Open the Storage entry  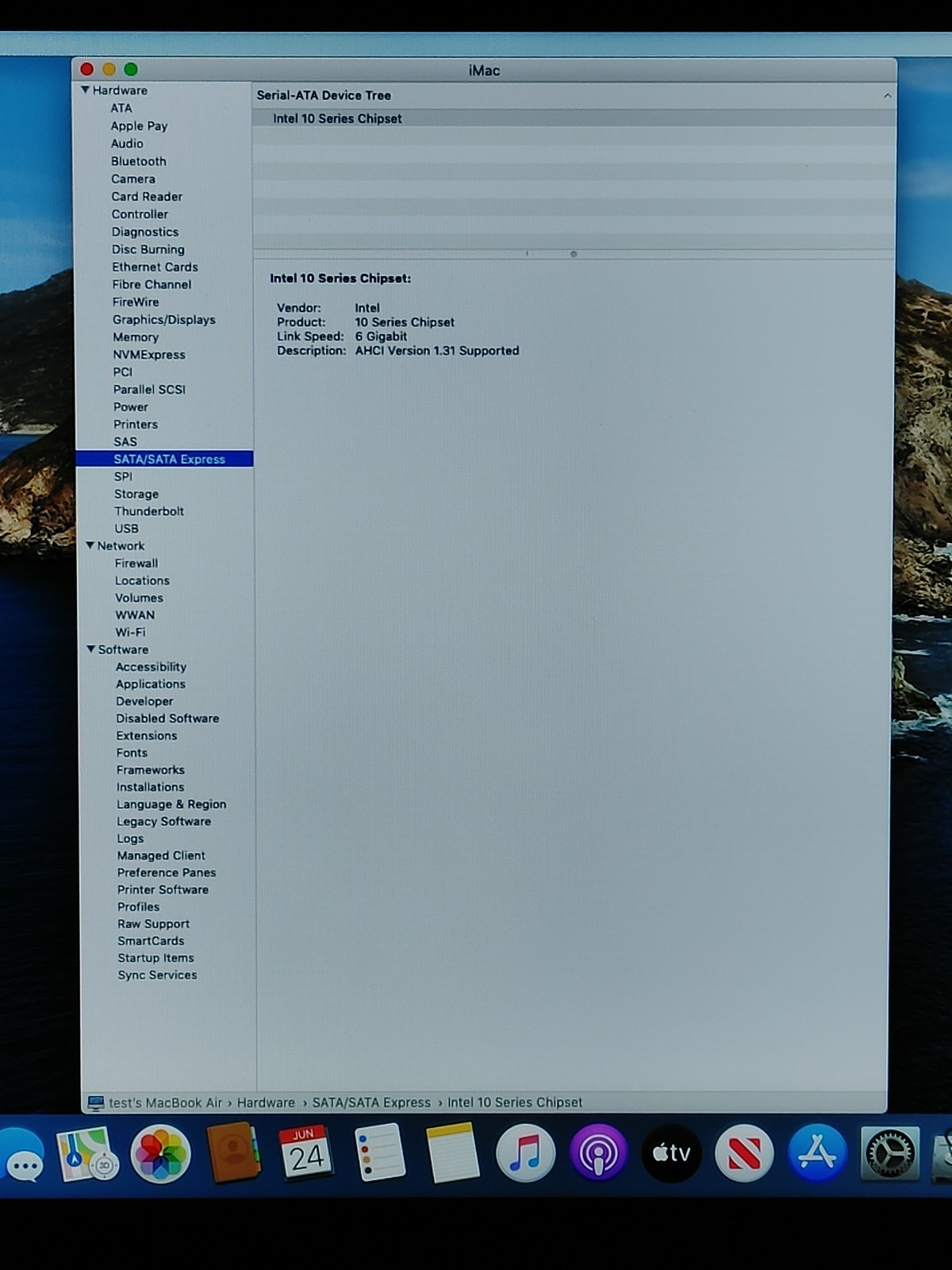(x=136, y=494)
